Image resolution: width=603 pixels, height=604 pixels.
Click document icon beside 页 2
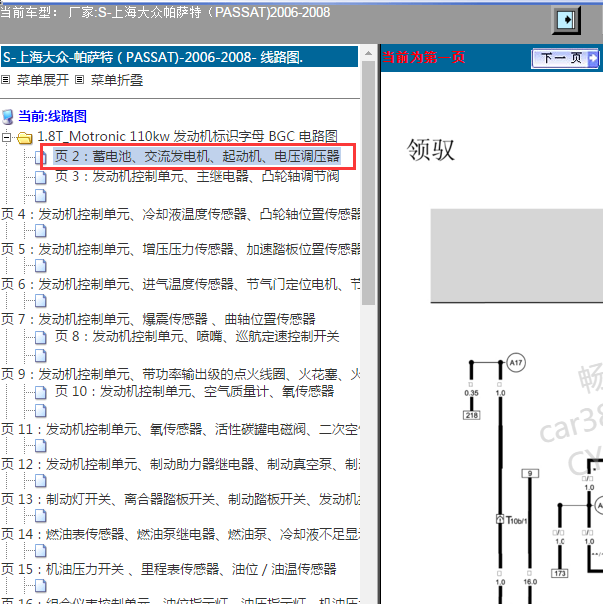tap(40, 157)
